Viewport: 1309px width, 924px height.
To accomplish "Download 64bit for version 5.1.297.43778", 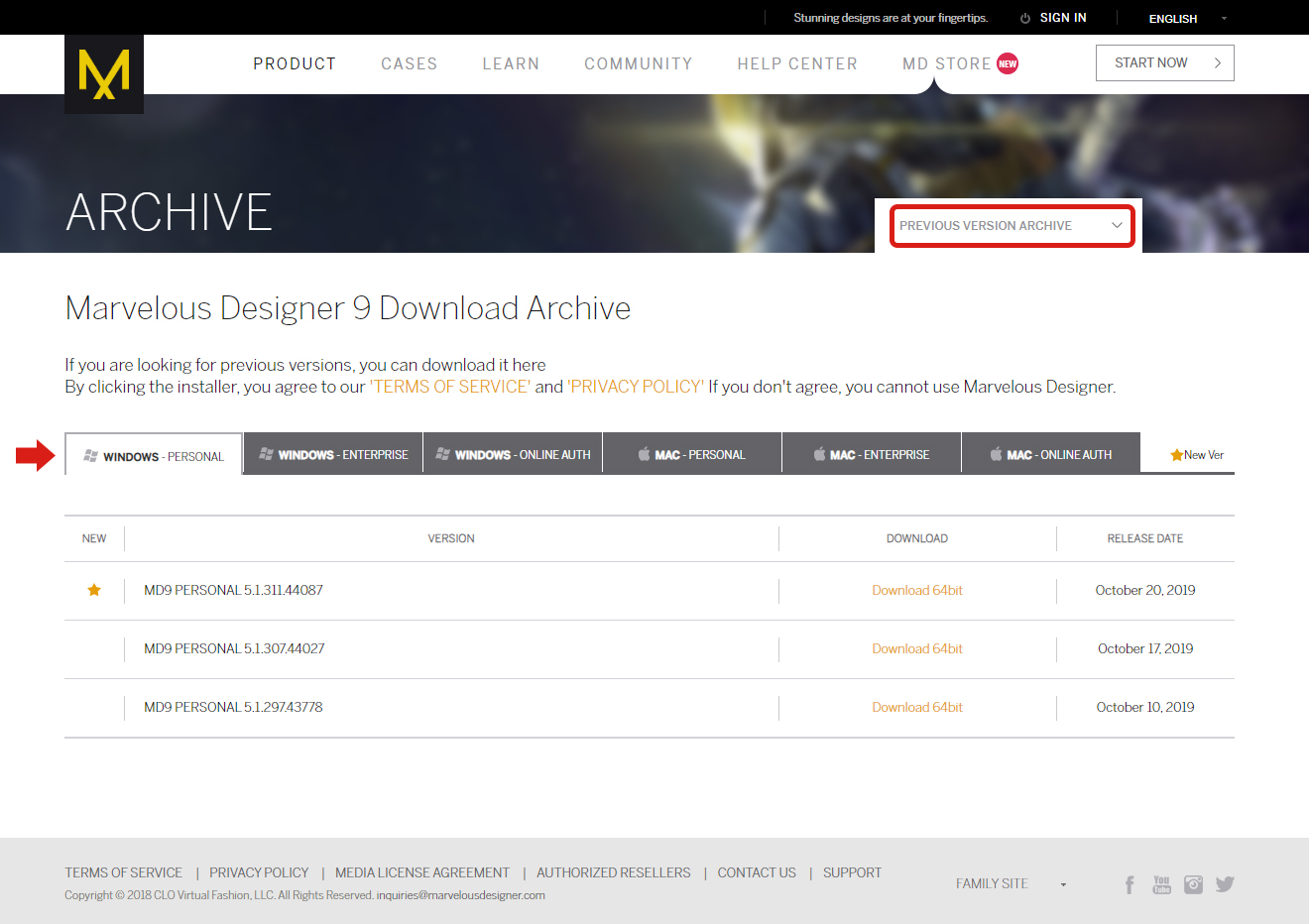I will coord(917,707).
